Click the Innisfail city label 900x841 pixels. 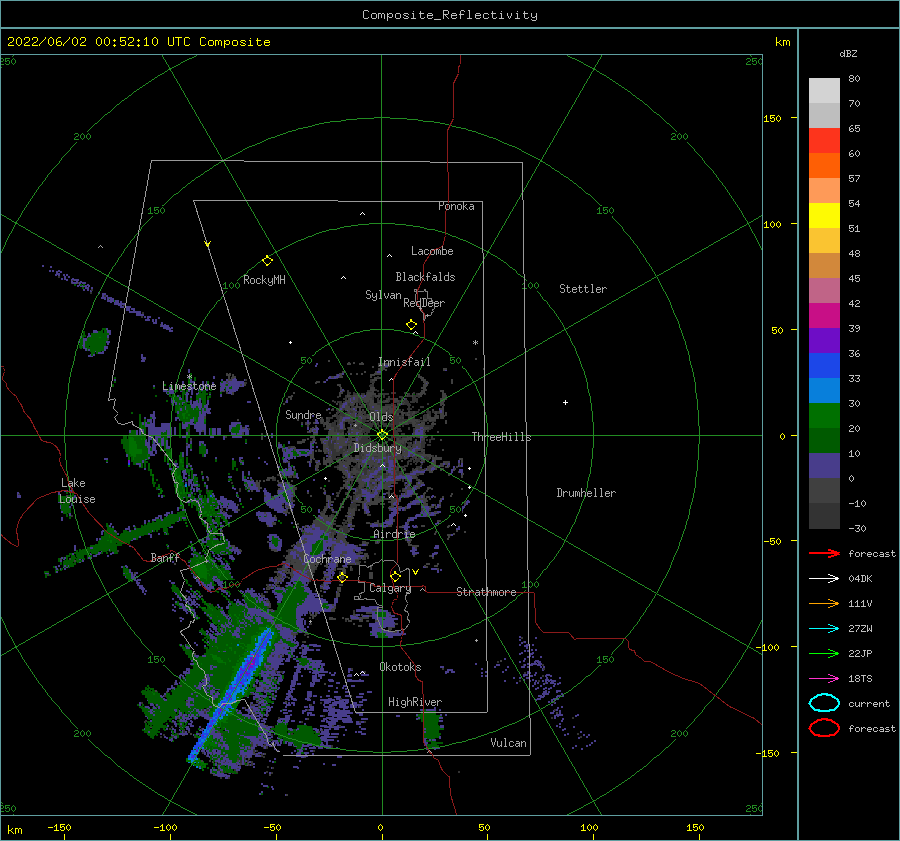(x=404, y=362)
